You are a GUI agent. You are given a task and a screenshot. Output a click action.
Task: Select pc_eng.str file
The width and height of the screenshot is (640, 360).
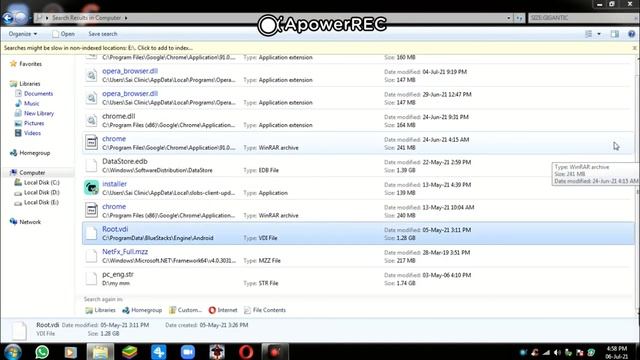tap(358, 279)
